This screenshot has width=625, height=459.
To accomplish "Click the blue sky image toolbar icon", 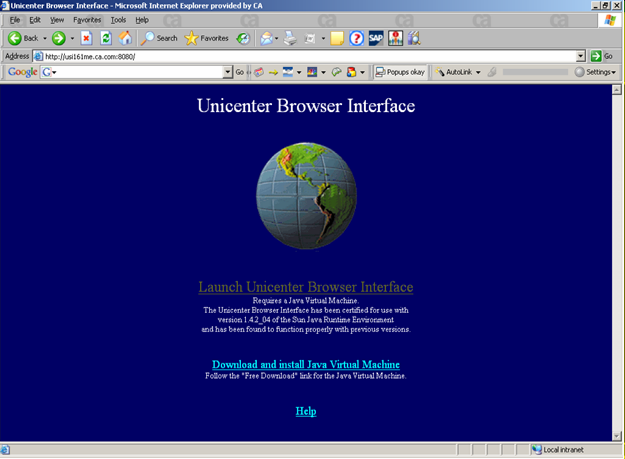I will pyautogui.click(x=287, y=72).
